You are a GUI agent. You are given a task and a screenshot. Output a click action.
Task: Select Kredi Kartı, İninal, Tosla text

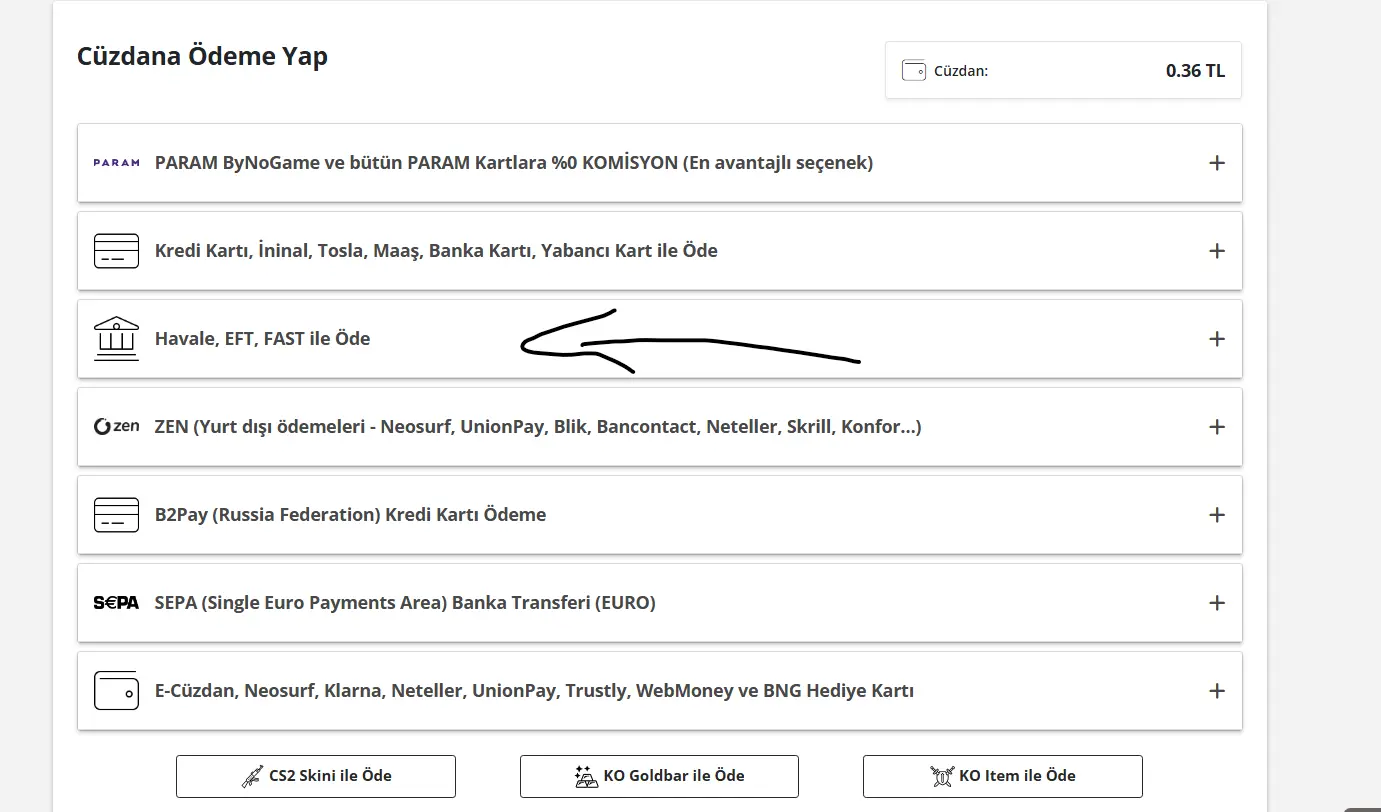(436, 251)
